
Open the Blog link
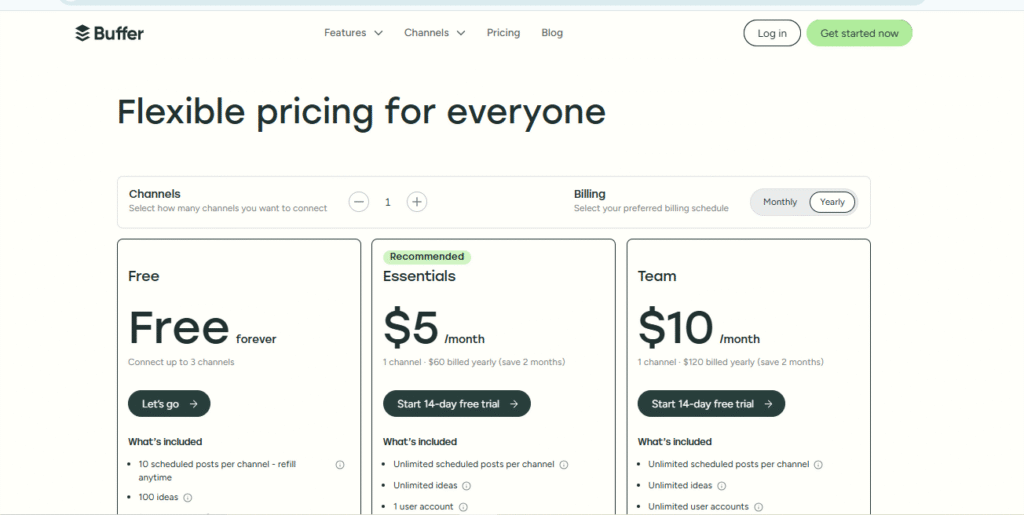[552, 33]
